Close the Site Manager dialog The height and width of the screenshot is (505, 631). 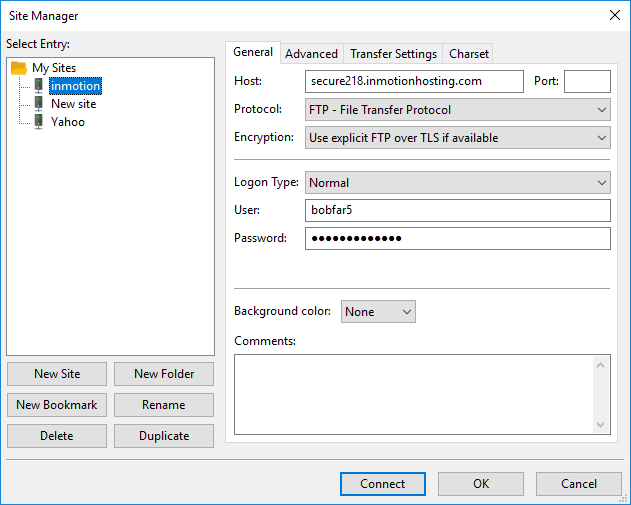(612, 15)
